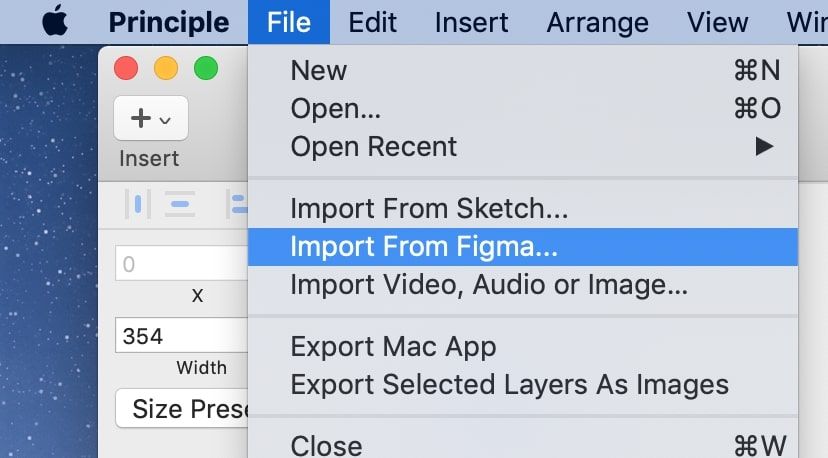Select the Open... menu item
This screenshot has width=828, height=458.
[522, 108]
